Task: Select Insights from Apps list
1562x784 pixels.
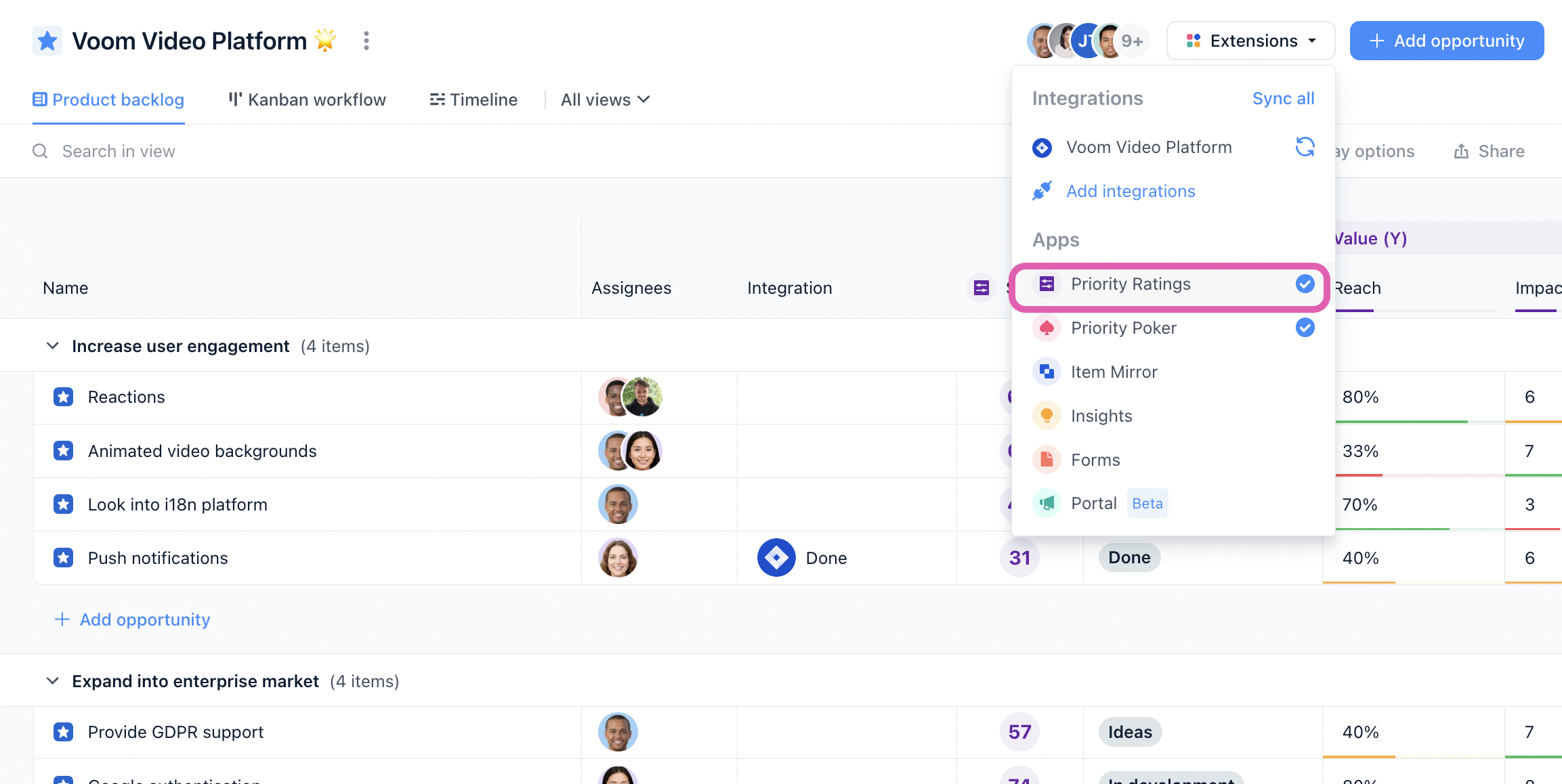Action: (x=1173, y=416)
